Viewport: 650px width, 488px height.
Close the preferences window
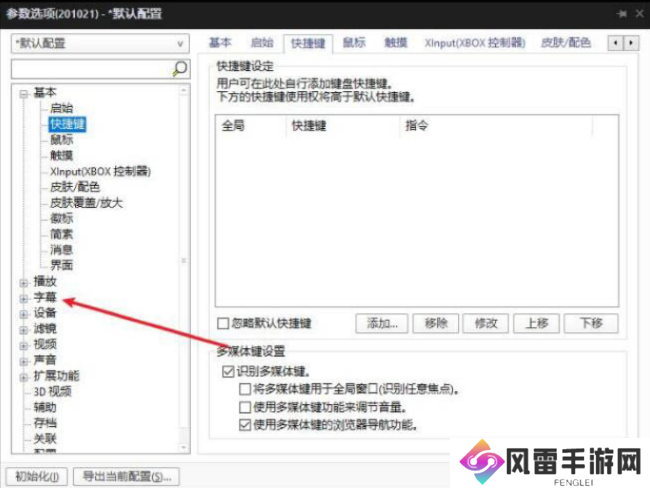click(639, 14)
